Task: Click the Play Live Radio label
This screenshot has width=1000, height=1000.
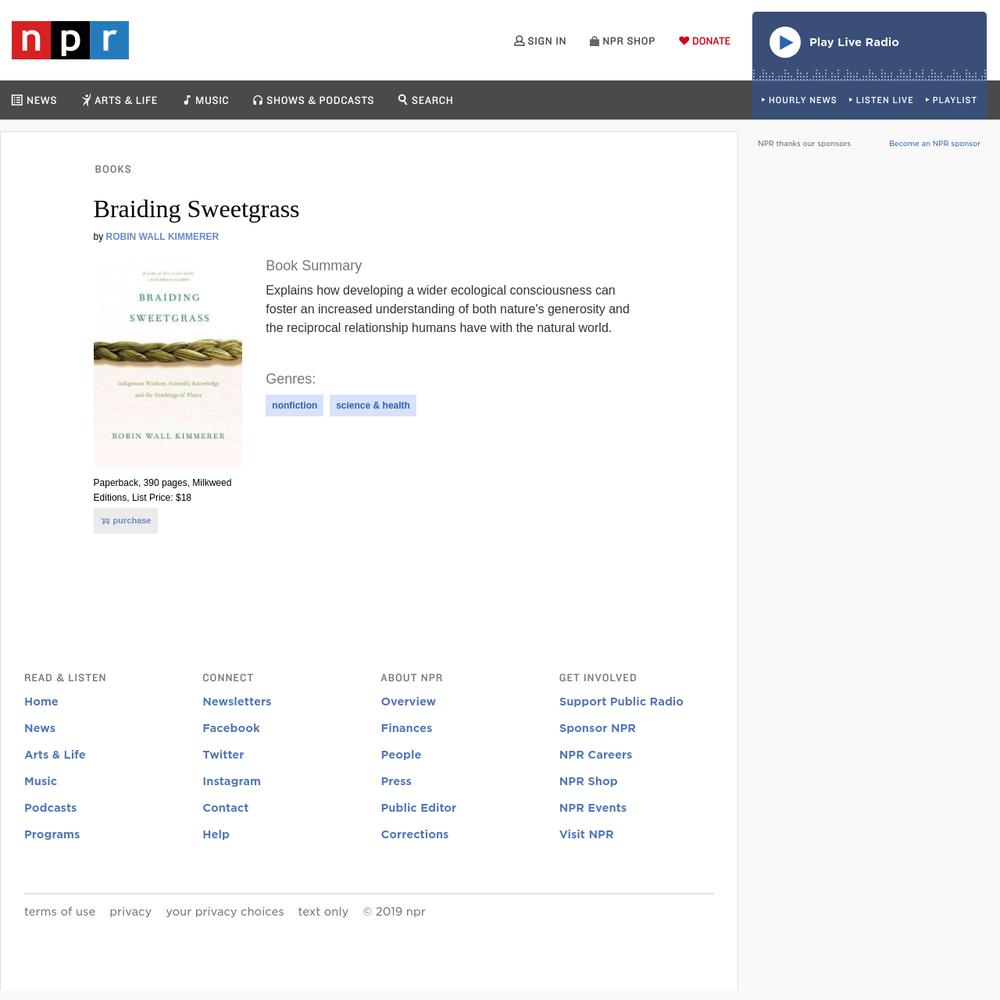Action: (x=854, y=42)
